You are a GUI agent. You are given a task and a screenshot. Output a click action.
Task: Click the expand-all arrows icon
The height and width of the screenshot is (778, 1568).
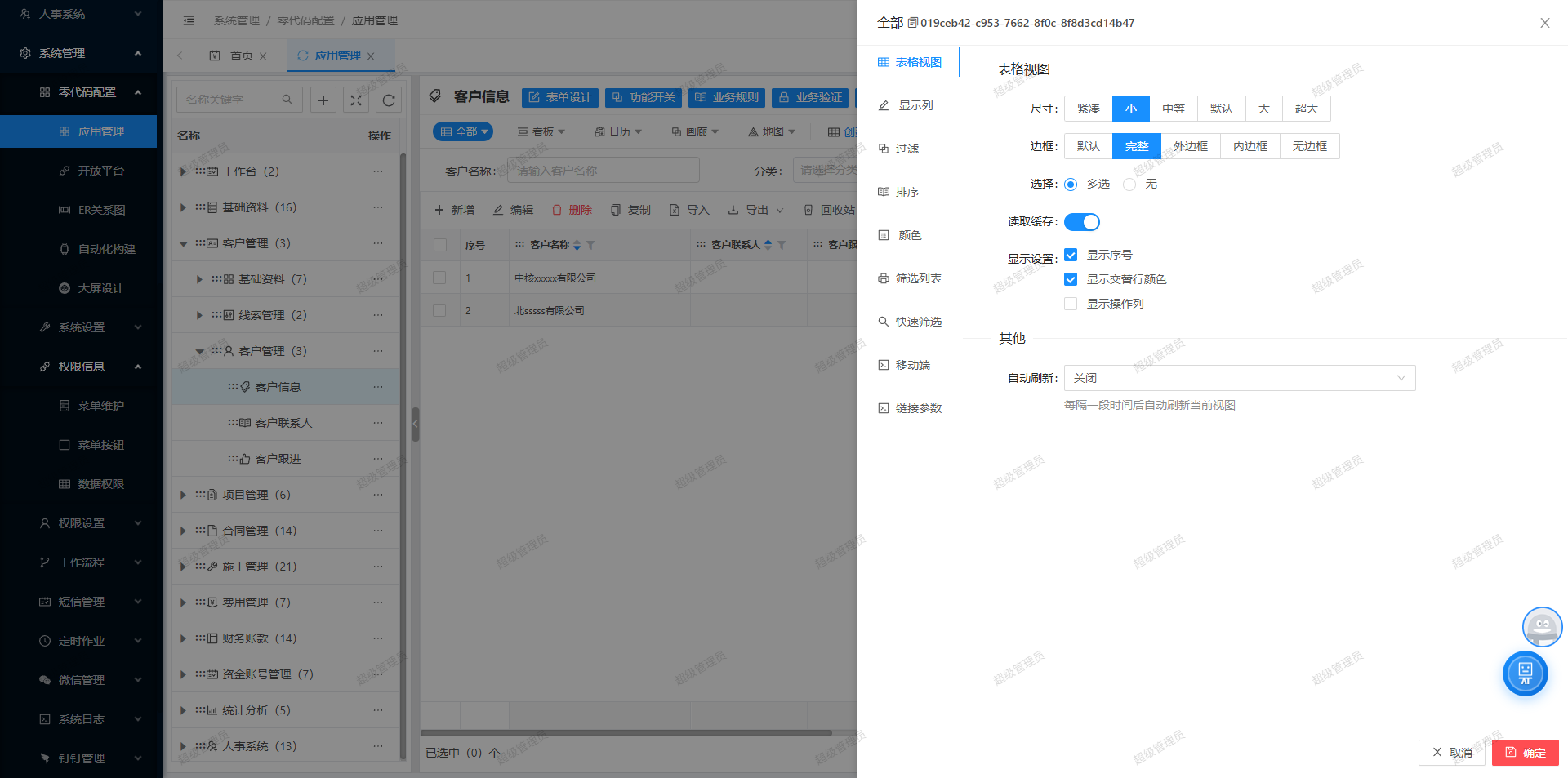click(356, 100)
